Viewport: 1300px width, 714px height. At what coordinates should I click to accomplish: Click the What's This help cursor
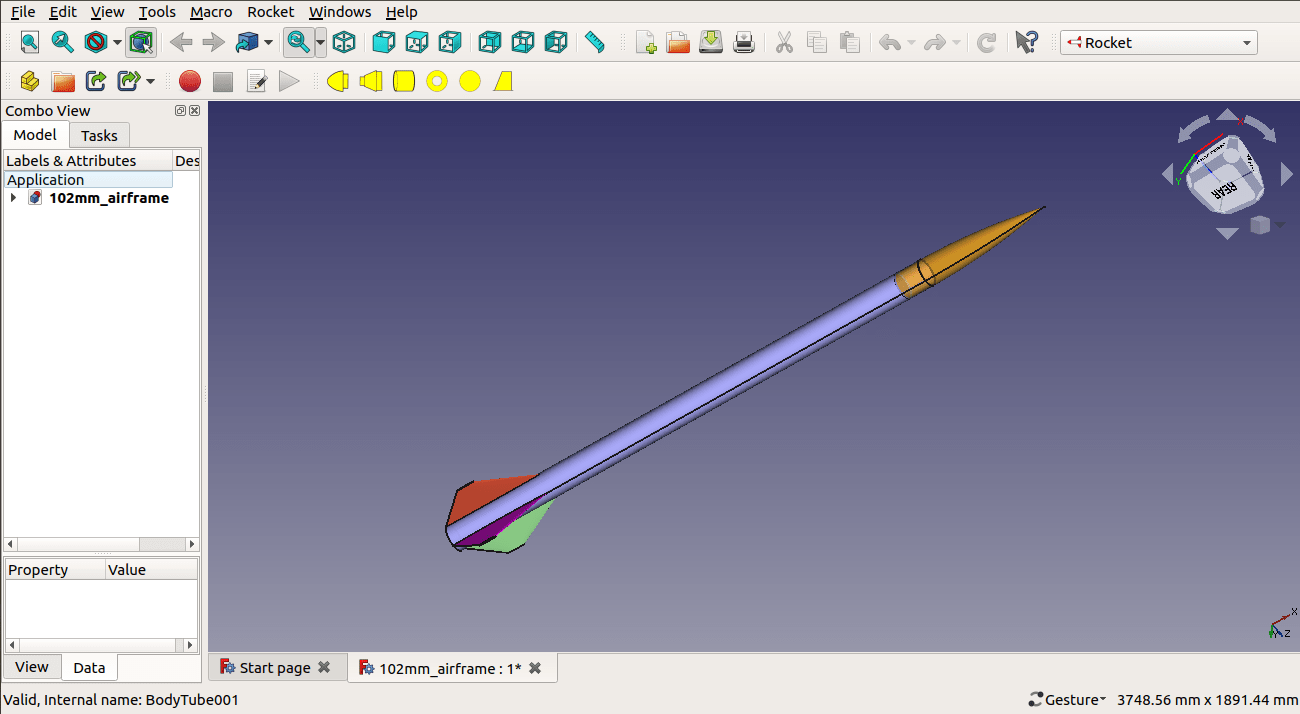1026,42
